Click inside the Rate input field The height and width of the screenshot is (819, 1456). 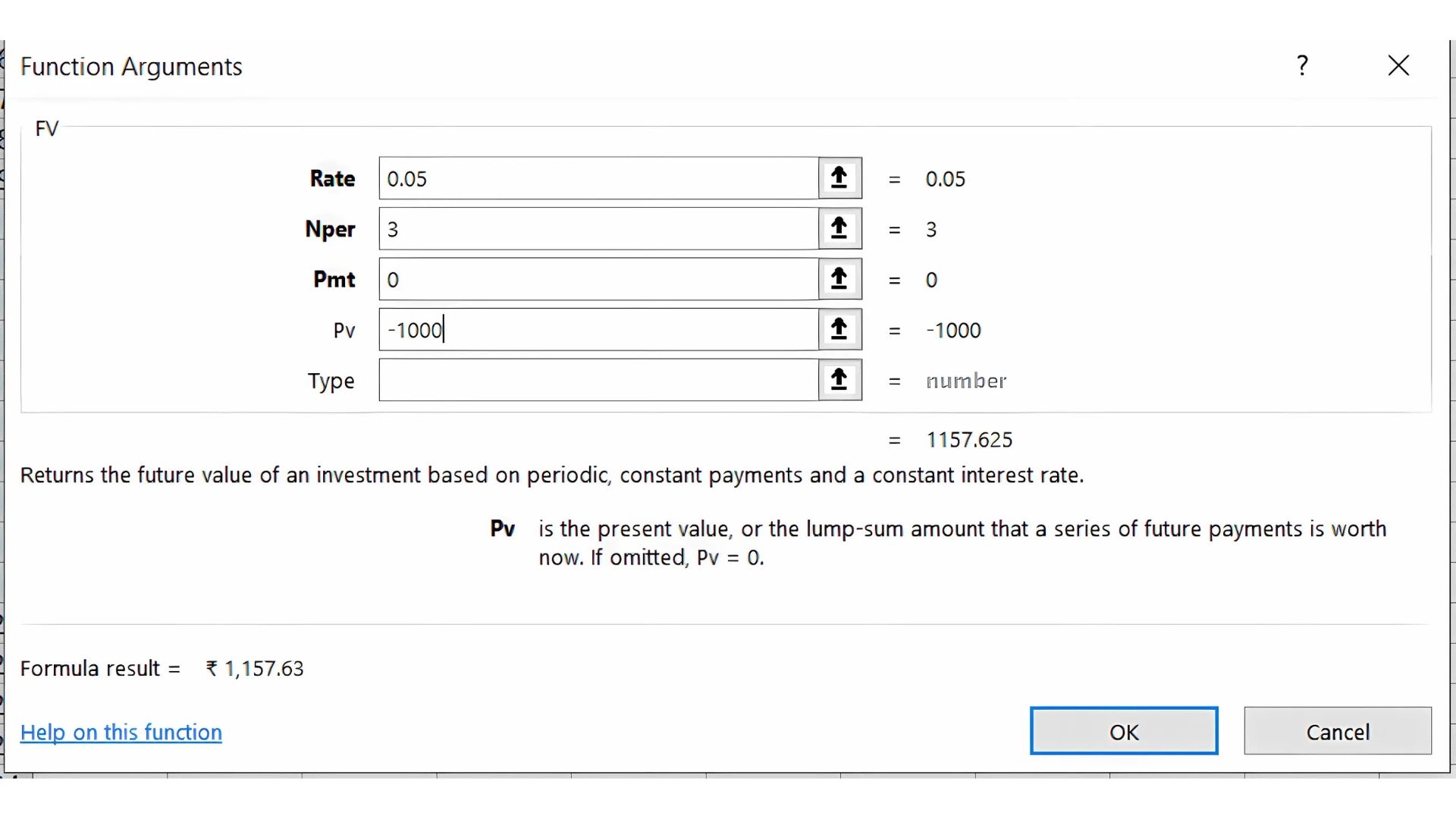pyautogui.click(x=598, y=178)
